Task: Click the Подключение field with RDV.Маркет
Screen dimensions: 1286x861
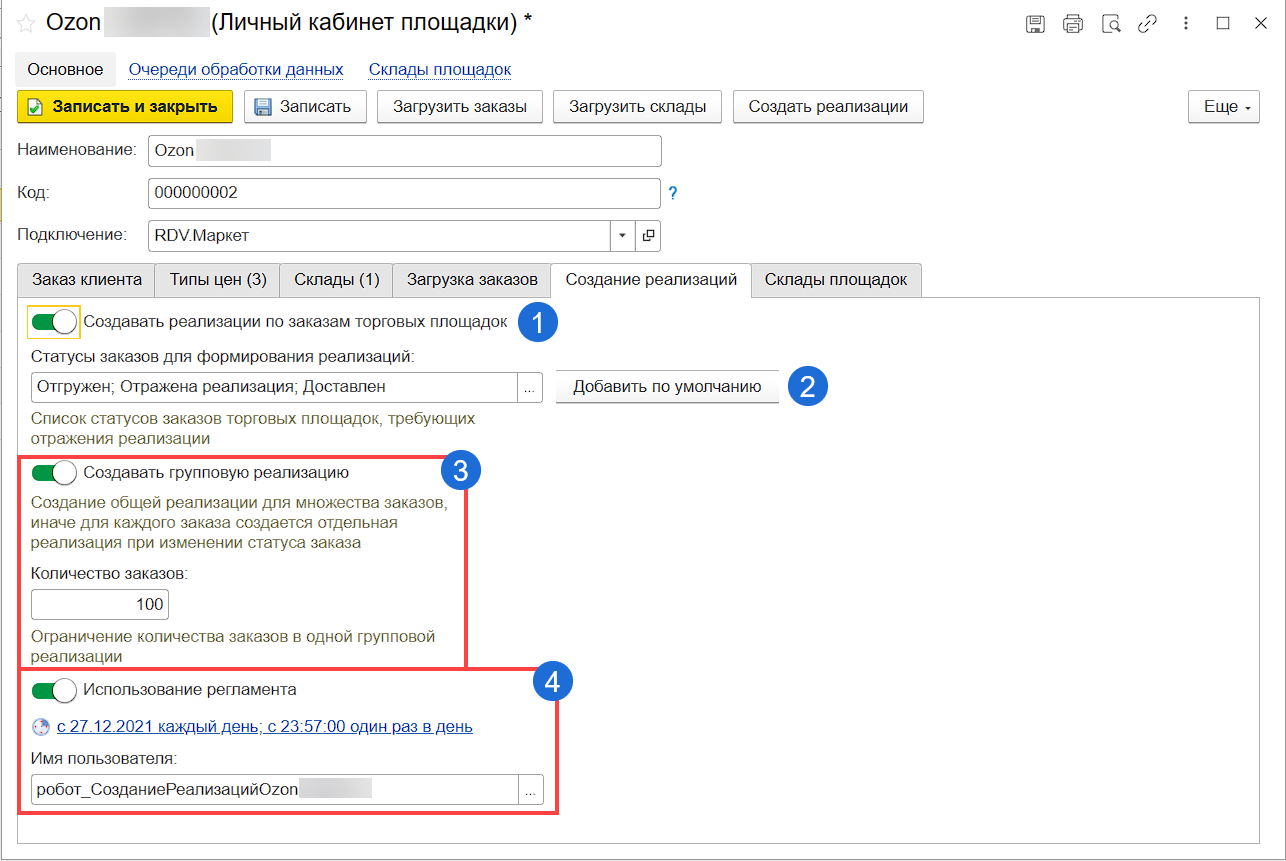Action: tap(379, 236)
